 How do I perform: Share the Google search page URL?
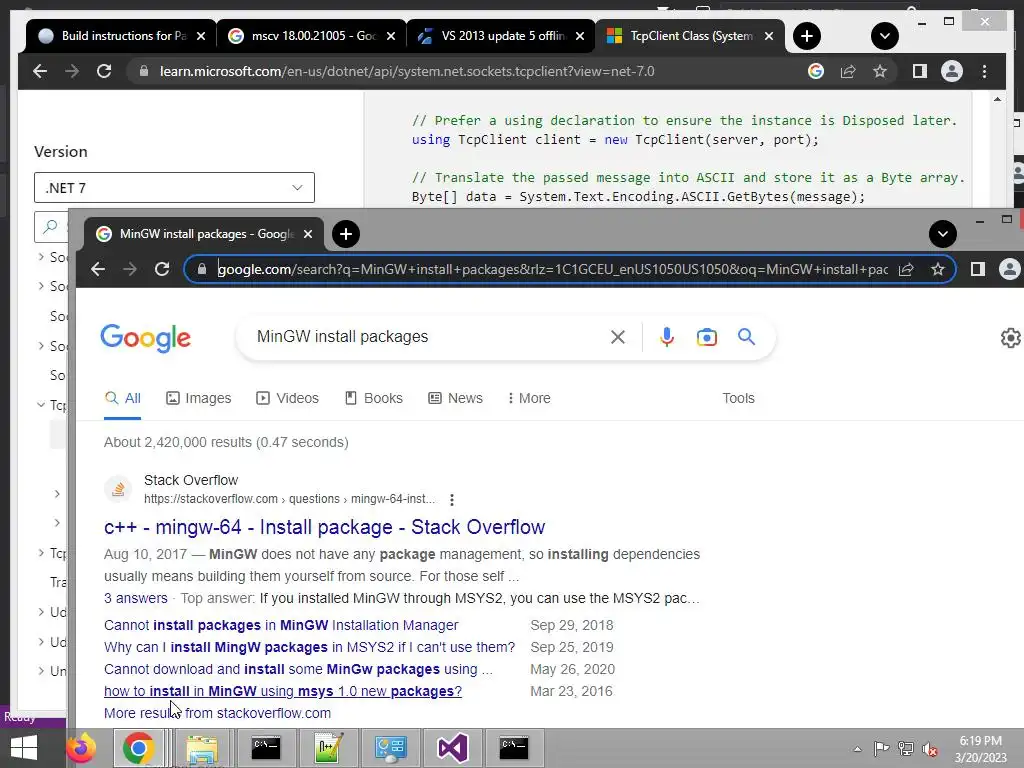(x=906, y=269)
